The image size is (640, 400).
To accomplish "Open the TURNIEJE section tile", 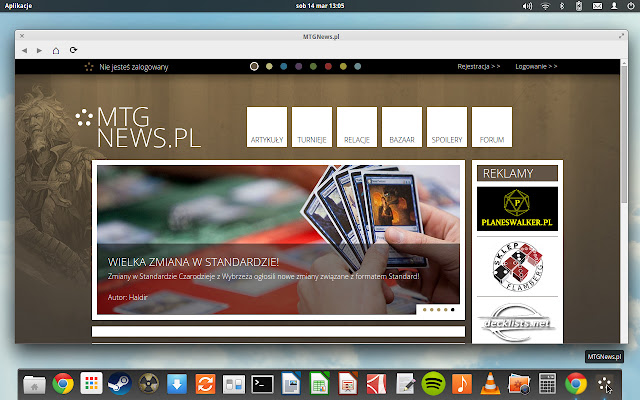I will pos(312,127).
